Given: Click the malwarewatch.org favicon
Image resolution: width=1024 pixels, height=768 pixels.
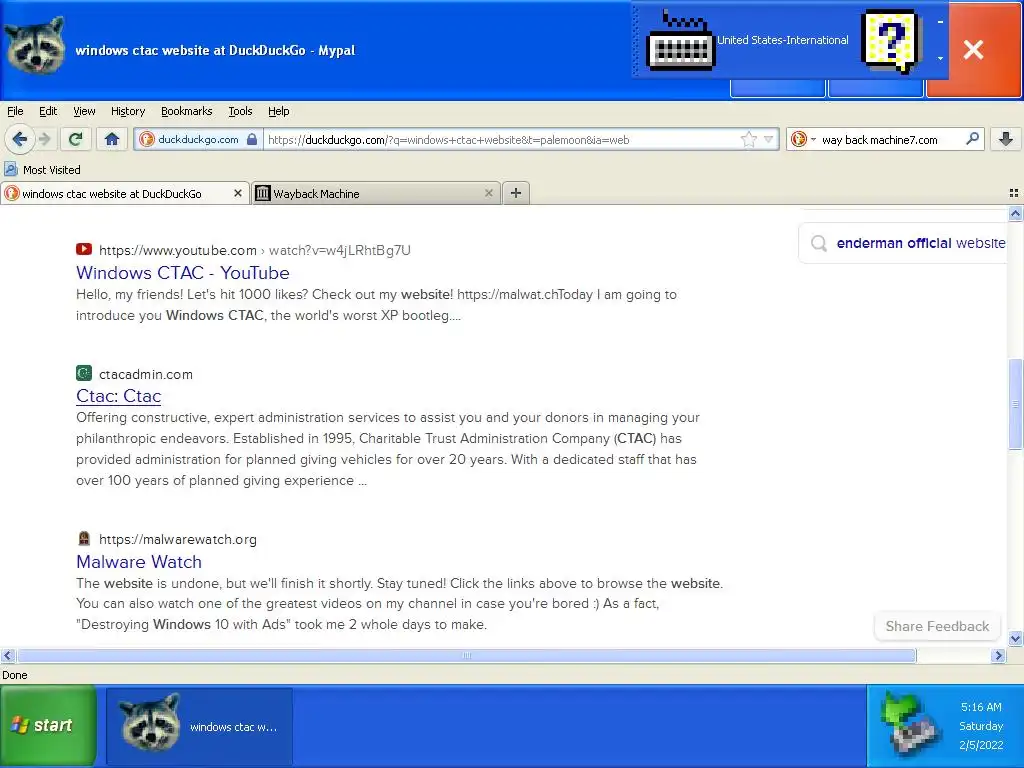Looking at the screenshot, I should [x=84, y=538].
